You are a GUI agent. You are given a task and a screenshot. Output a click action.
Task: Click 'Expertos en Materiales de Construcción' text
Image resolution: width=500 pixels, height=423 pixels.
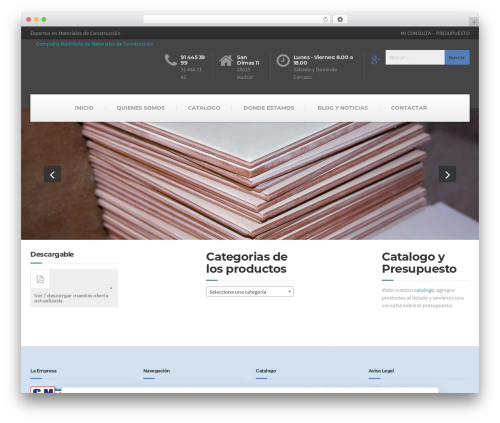point(75,33)
